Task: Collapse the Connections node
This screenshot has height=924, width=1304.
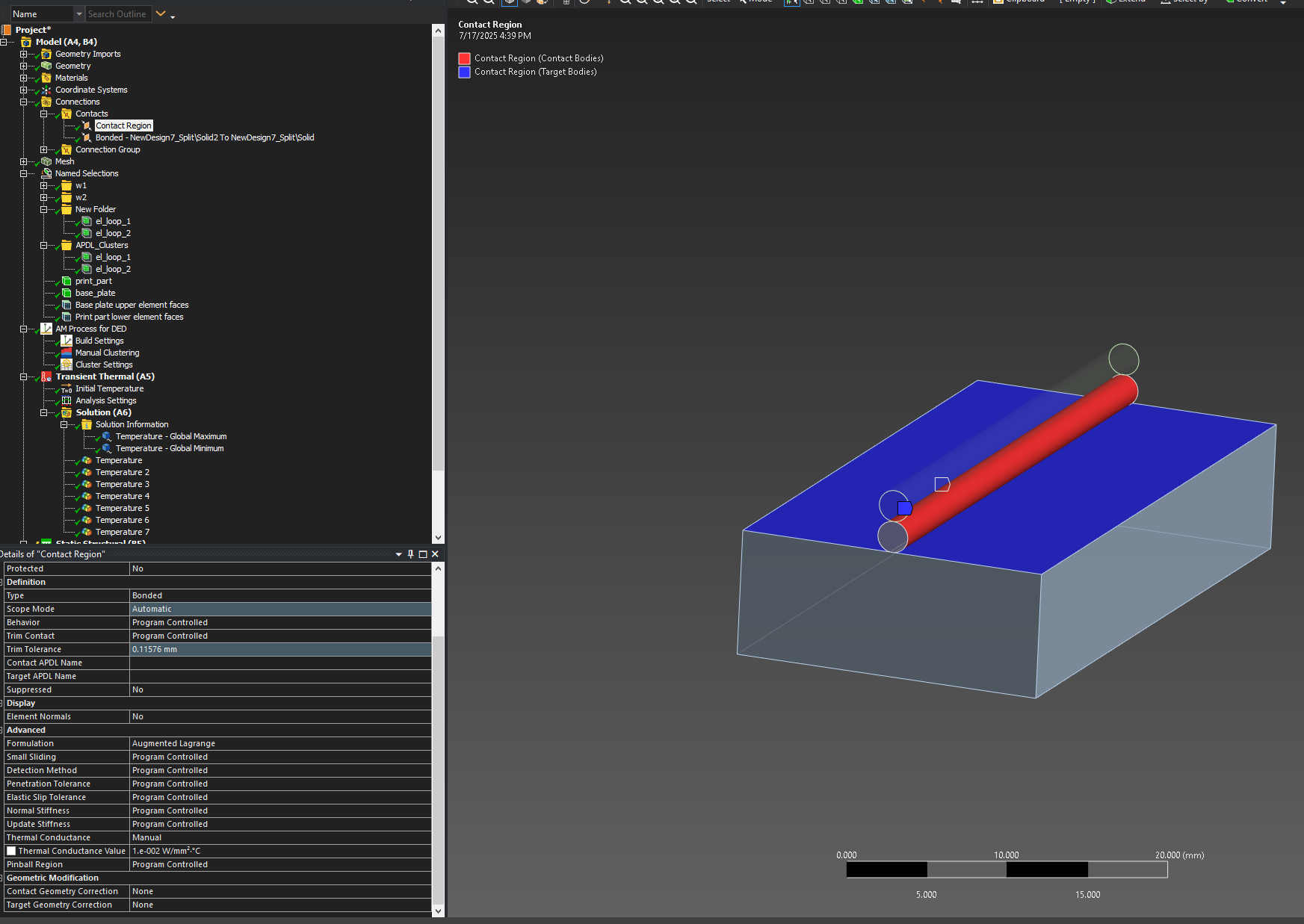Action: click(23, 102)
